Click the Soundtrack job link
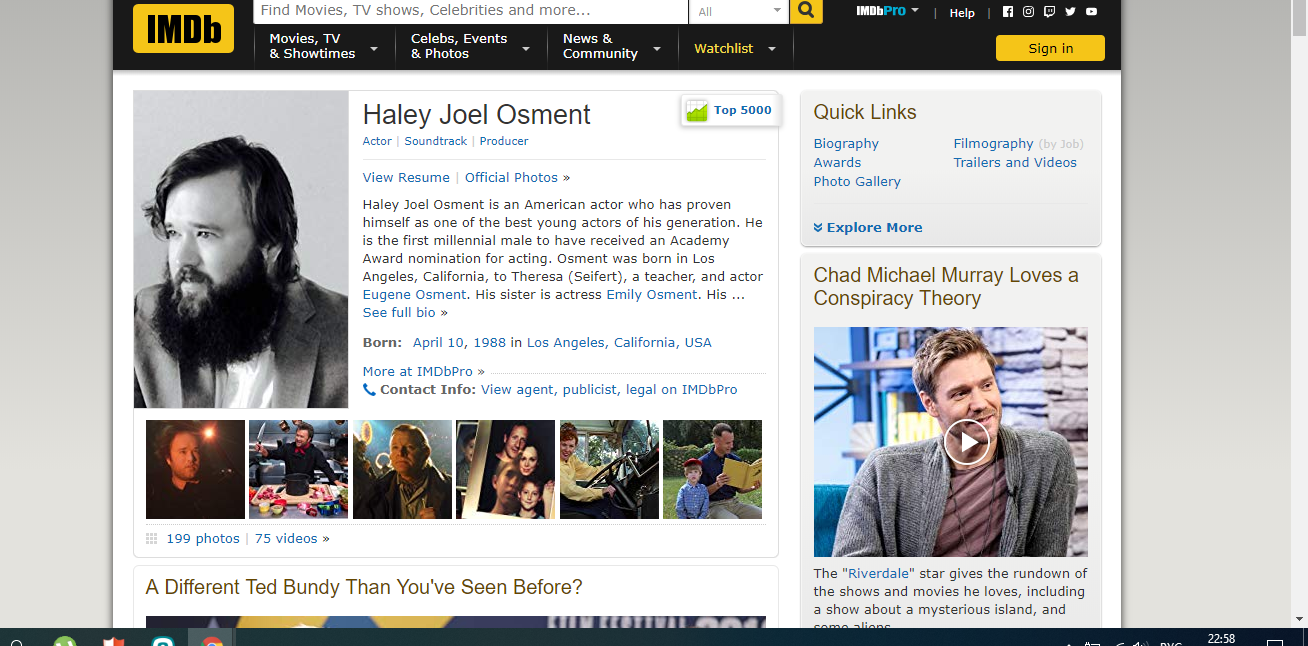1308x646 pixels. (x=436, y=142)
